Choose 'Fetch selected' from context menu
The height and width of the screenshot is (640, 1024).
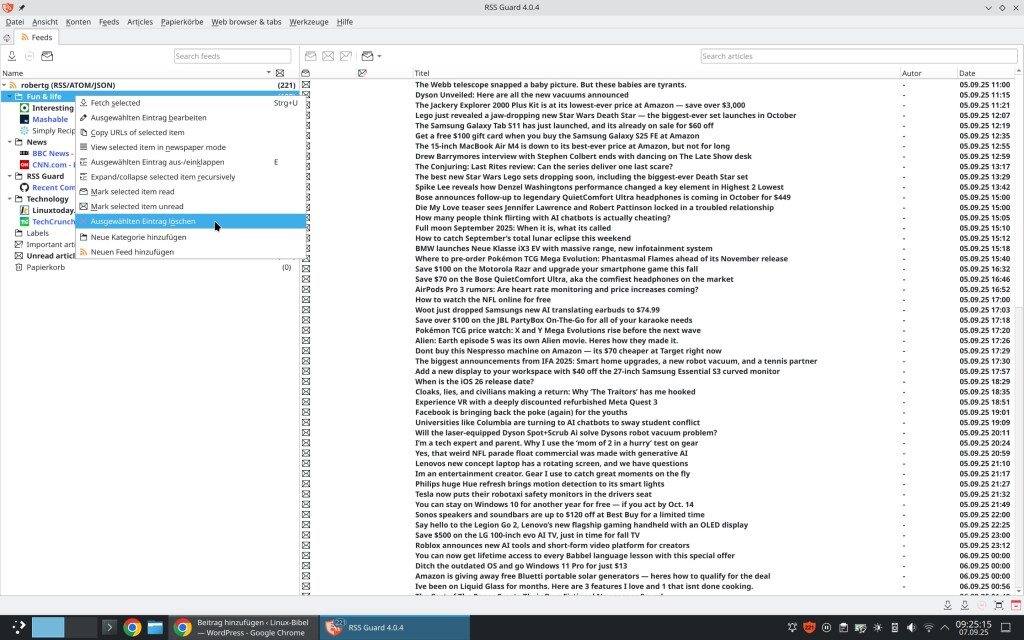[x=191, y=103]
